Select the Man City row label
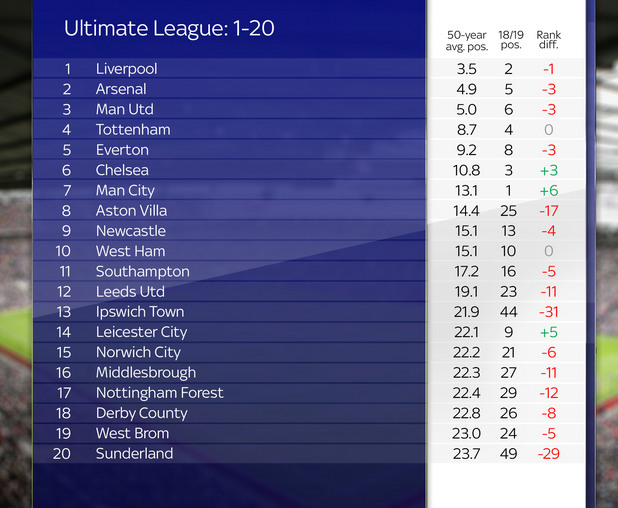 click(x=125, y=190)
